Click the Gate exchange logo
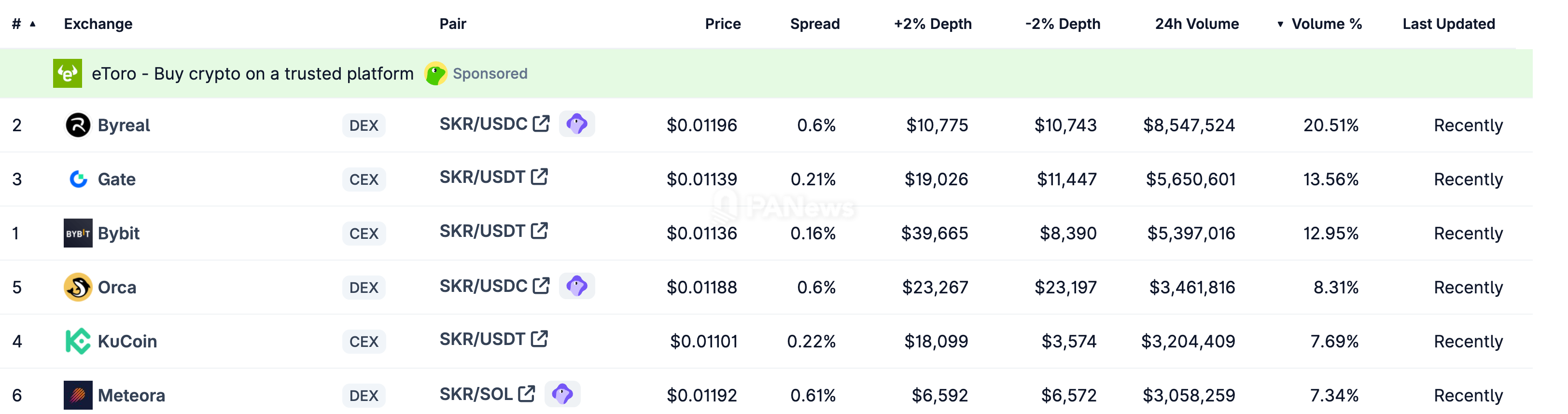Viewport: 1568px width, 414px height. (78, 179)
